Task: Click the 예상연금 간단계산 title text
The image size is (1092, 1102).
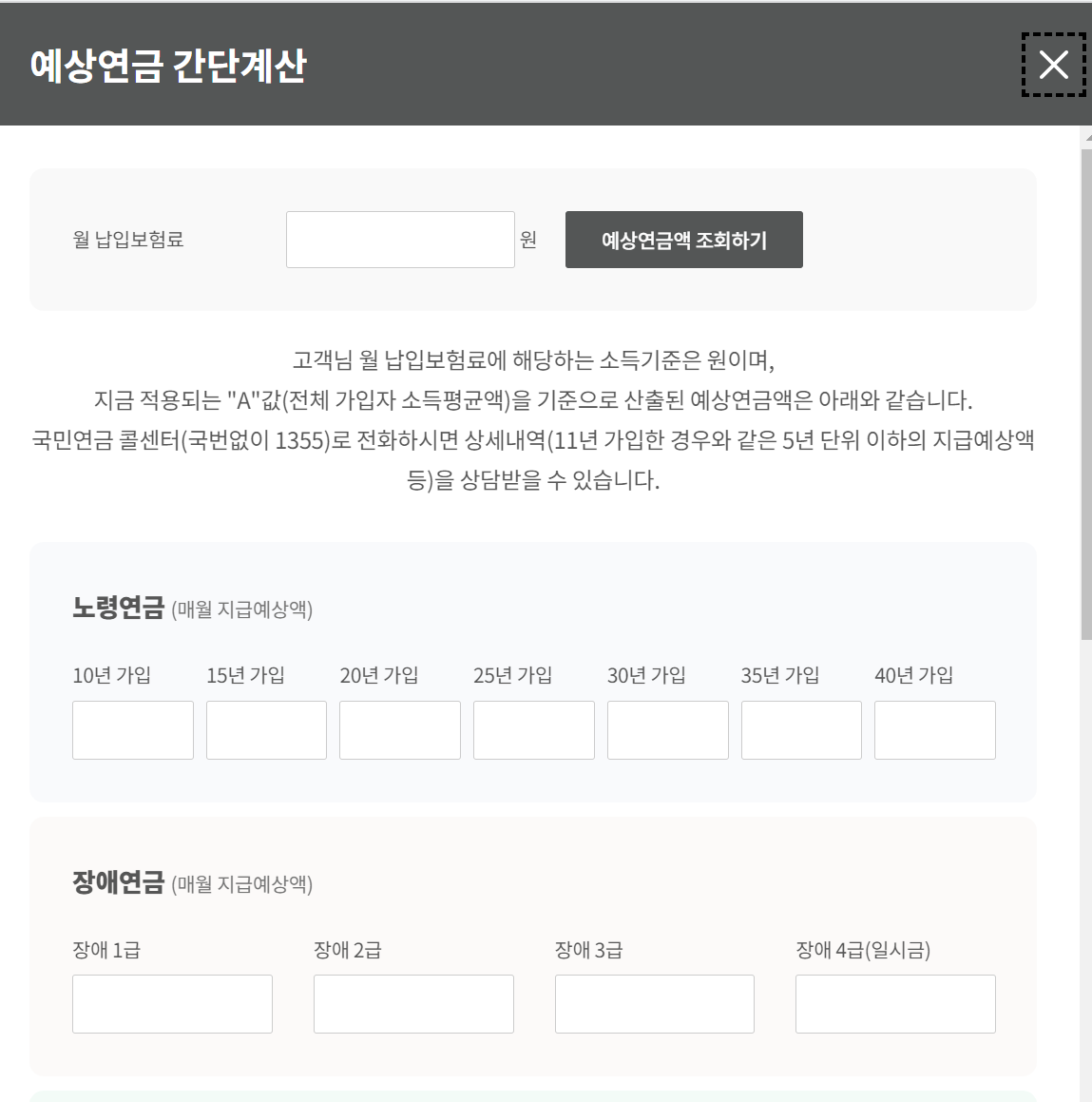Action: click(168, 66)
